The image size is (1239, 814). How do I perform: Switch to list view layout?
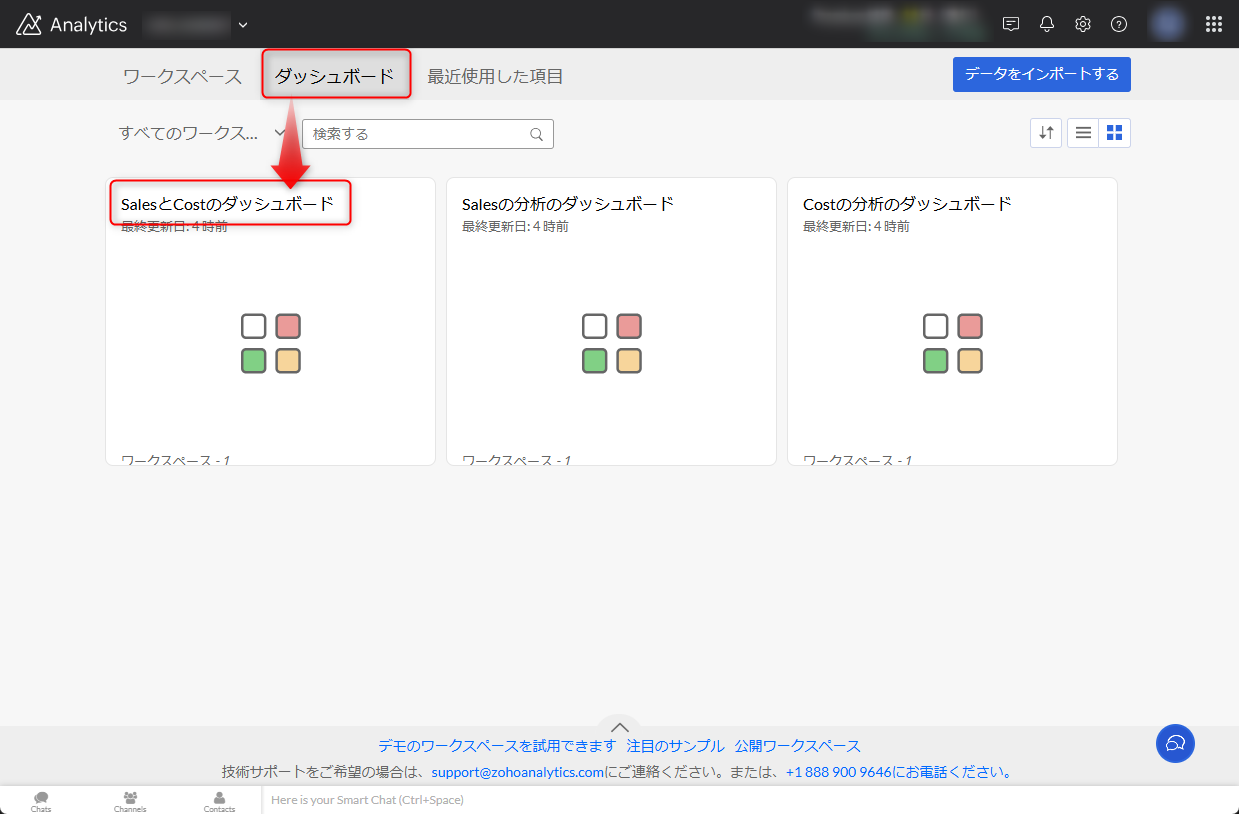click(1083, 133)
